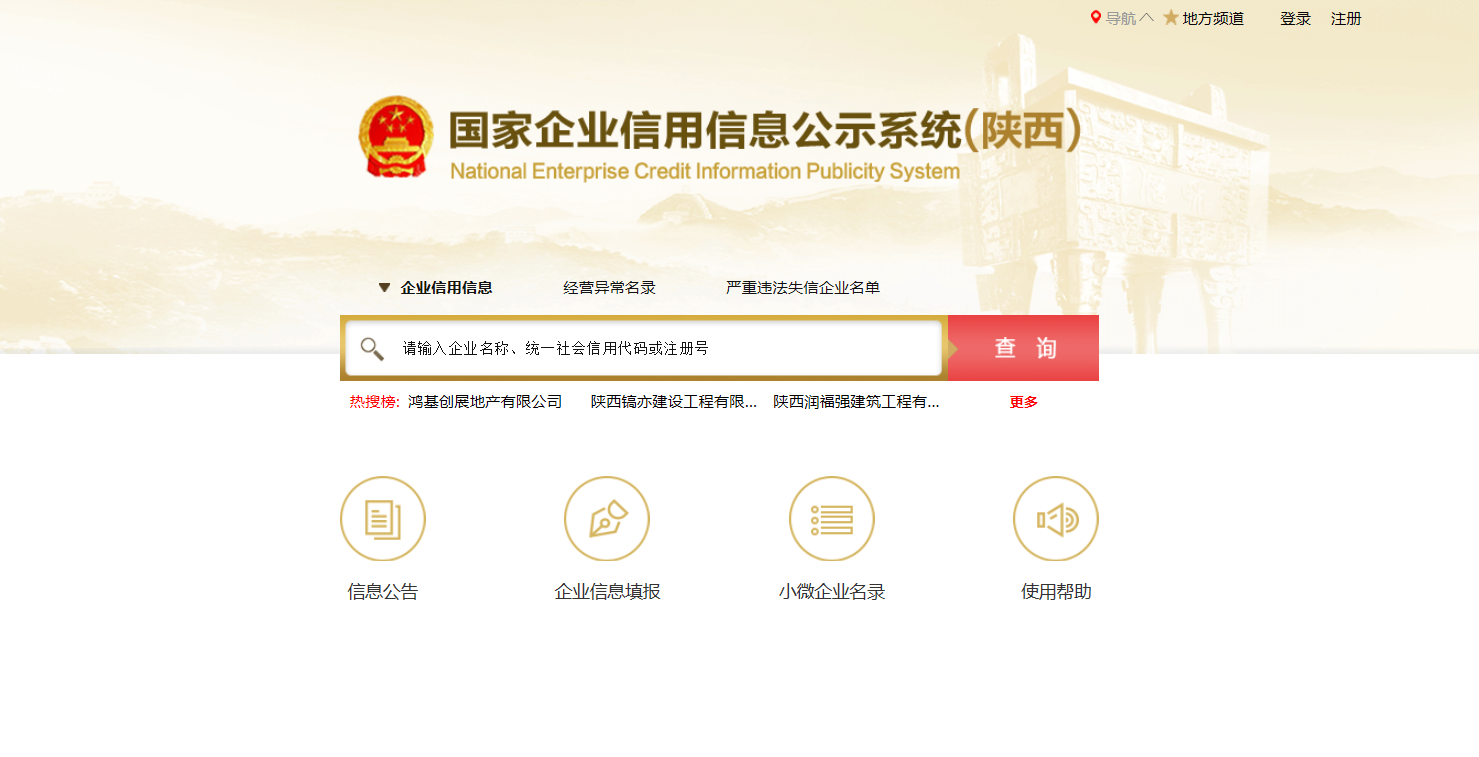
Task: Click the triangle arrow before 企业信息信用
Action: coord(384,288)
